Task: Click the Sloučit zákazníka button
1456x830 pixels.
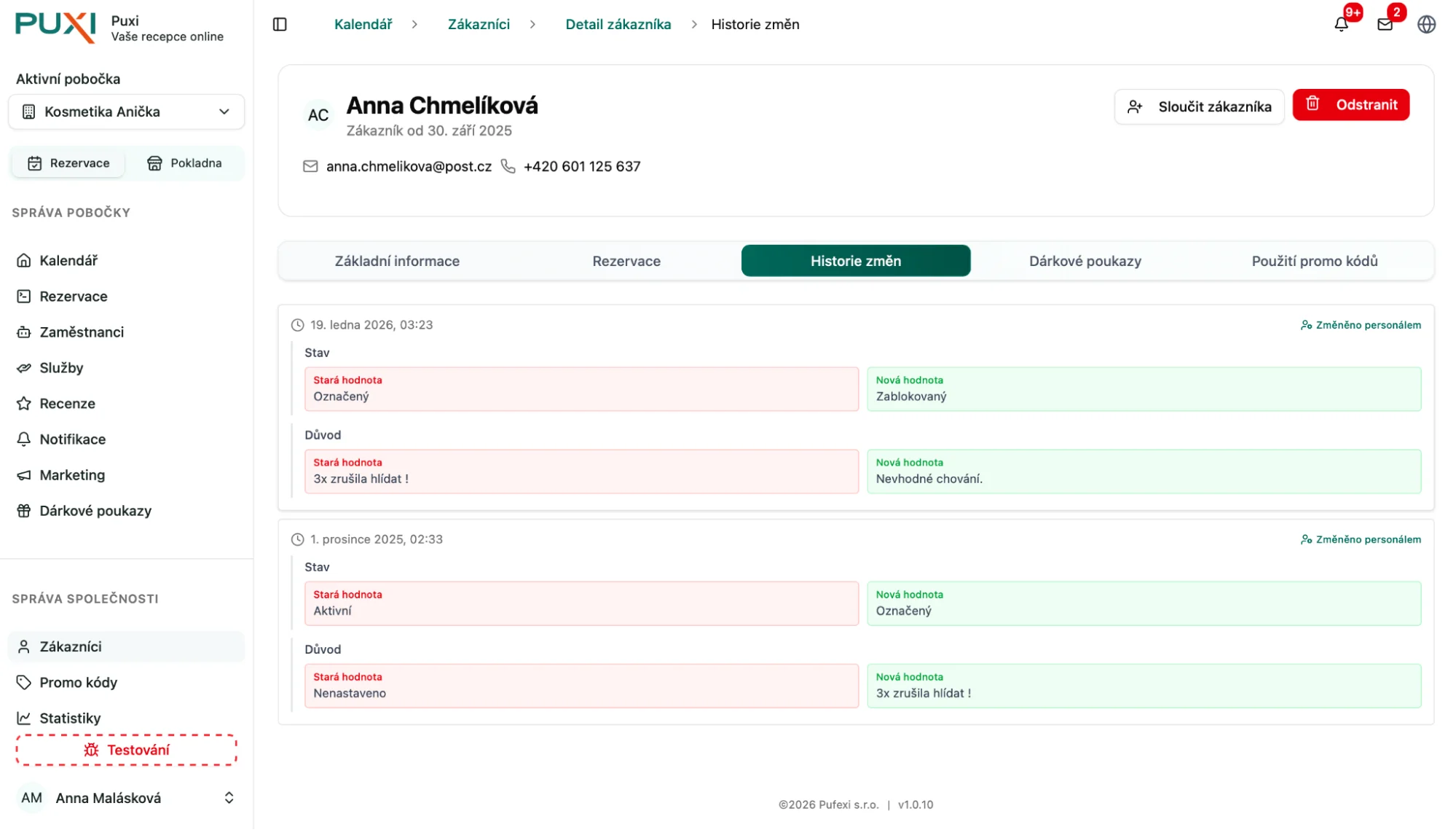Action: pos(1199,106)
